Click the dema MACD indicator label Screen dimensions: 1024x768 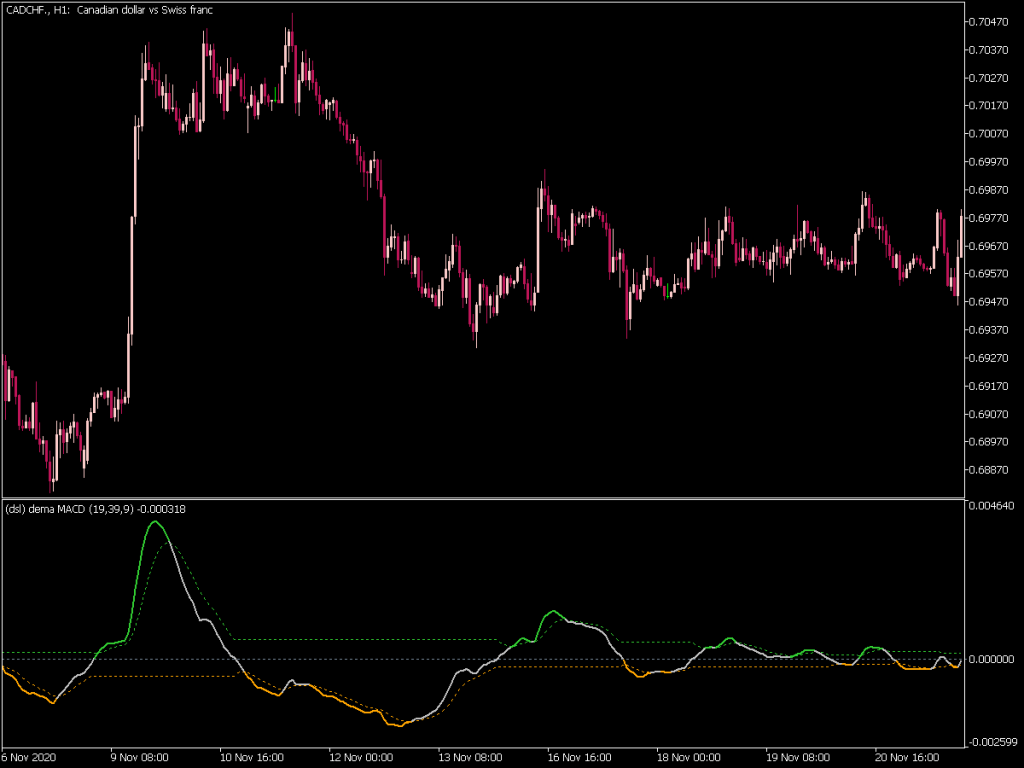pyautogui.click(x=95, y=509)
